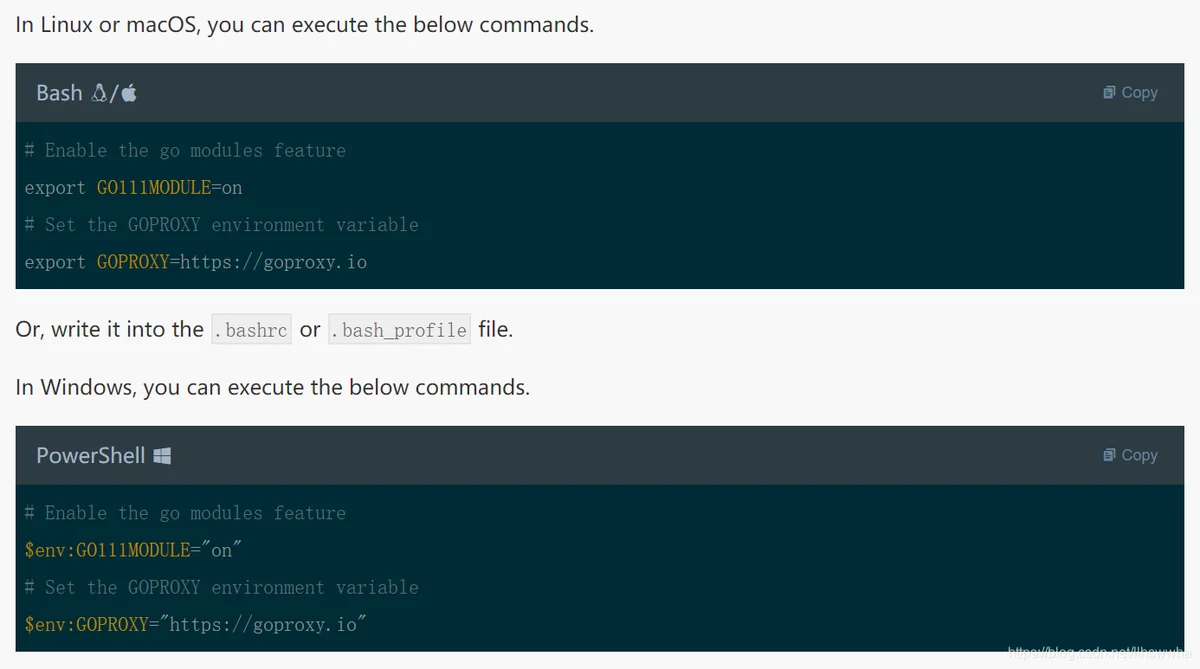Click the Apple logo icon in Bash header
The image size is (1200, 669).
tap(129, 93)
